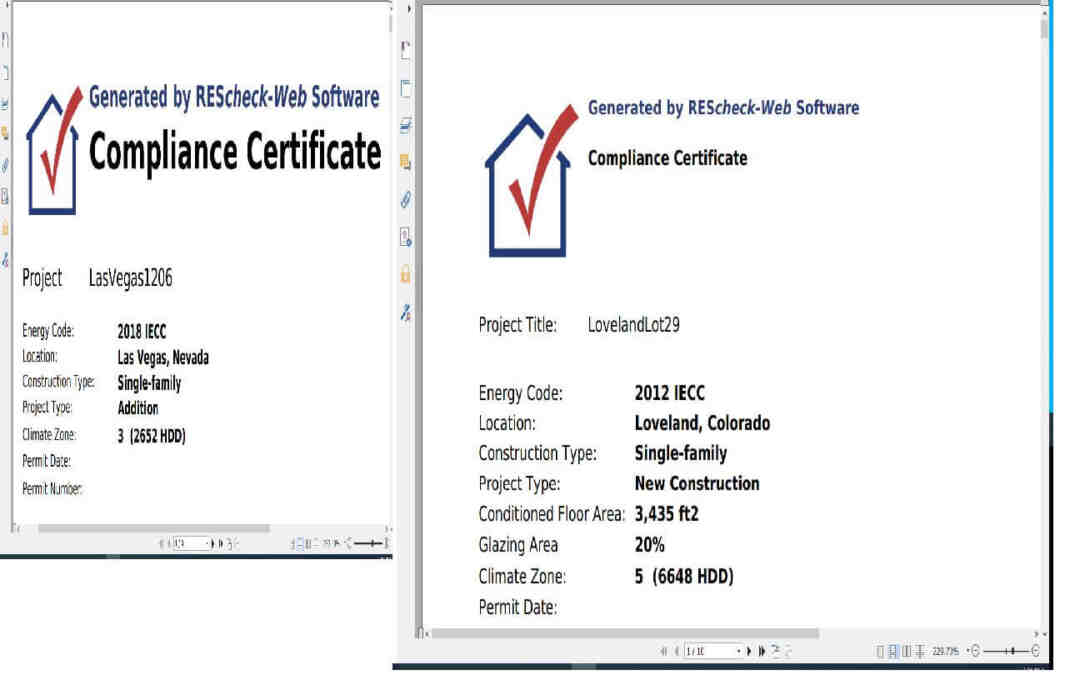Open paperclip attachments icon in left viewer
The height and width of the screenshot is (675, 1080).
coord(6,164)
